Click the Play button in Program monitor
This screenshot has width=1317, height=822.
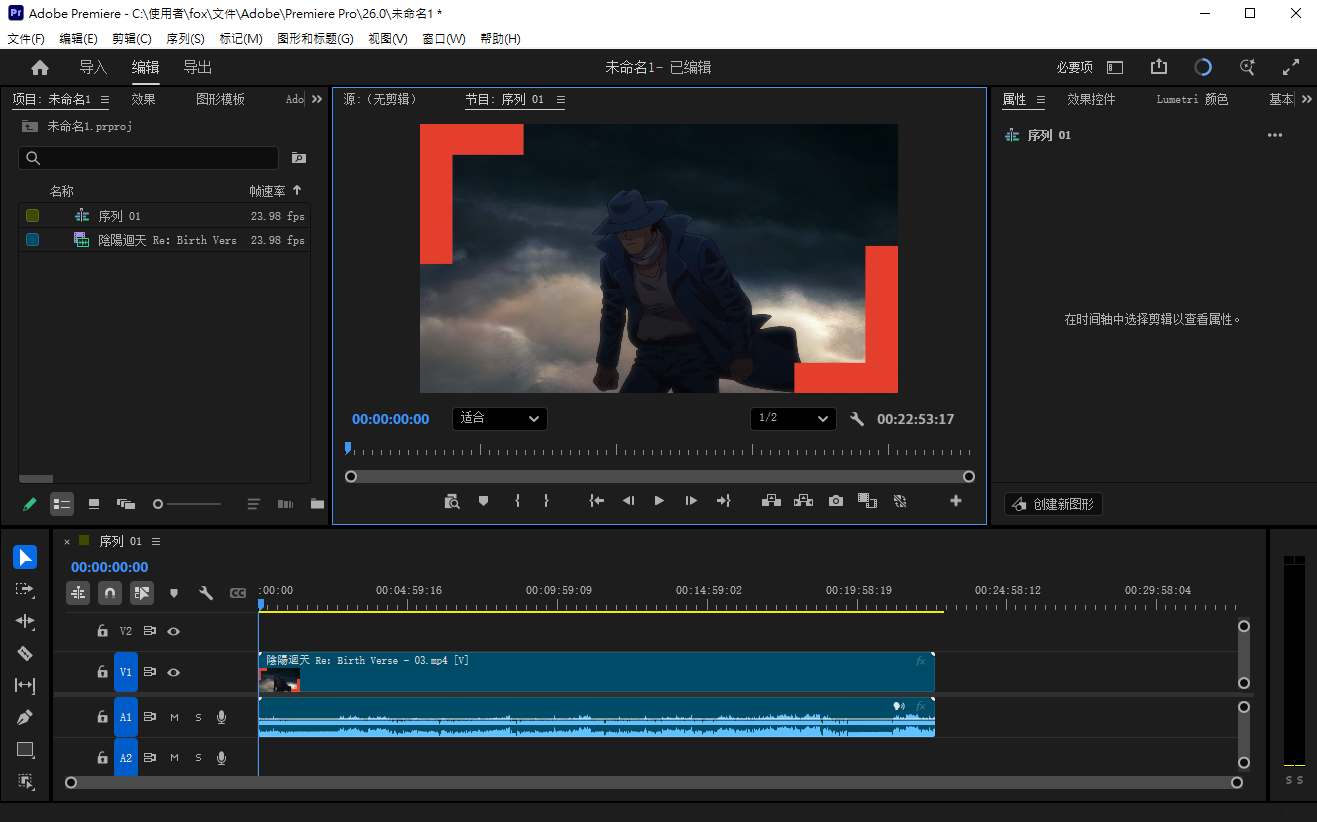[x=659, y=501]
